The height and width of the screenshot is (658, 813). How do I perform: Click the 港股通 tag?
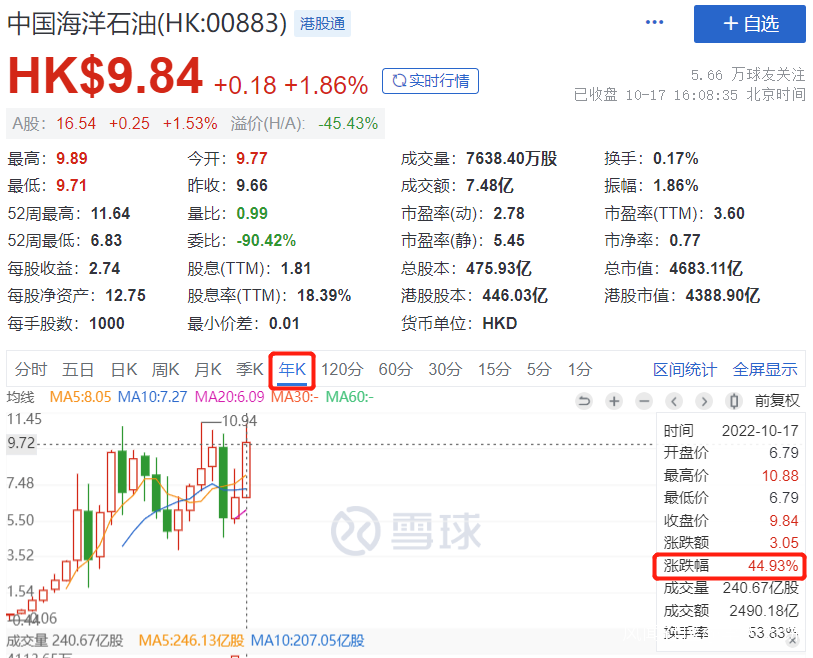click(323, 24)
